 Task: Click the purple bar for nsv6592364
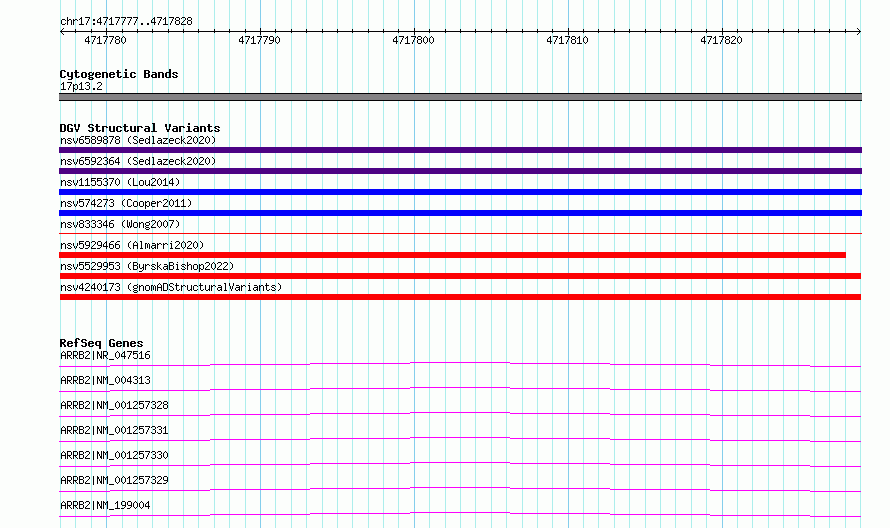pyautogui.click(x=460, y=171)
